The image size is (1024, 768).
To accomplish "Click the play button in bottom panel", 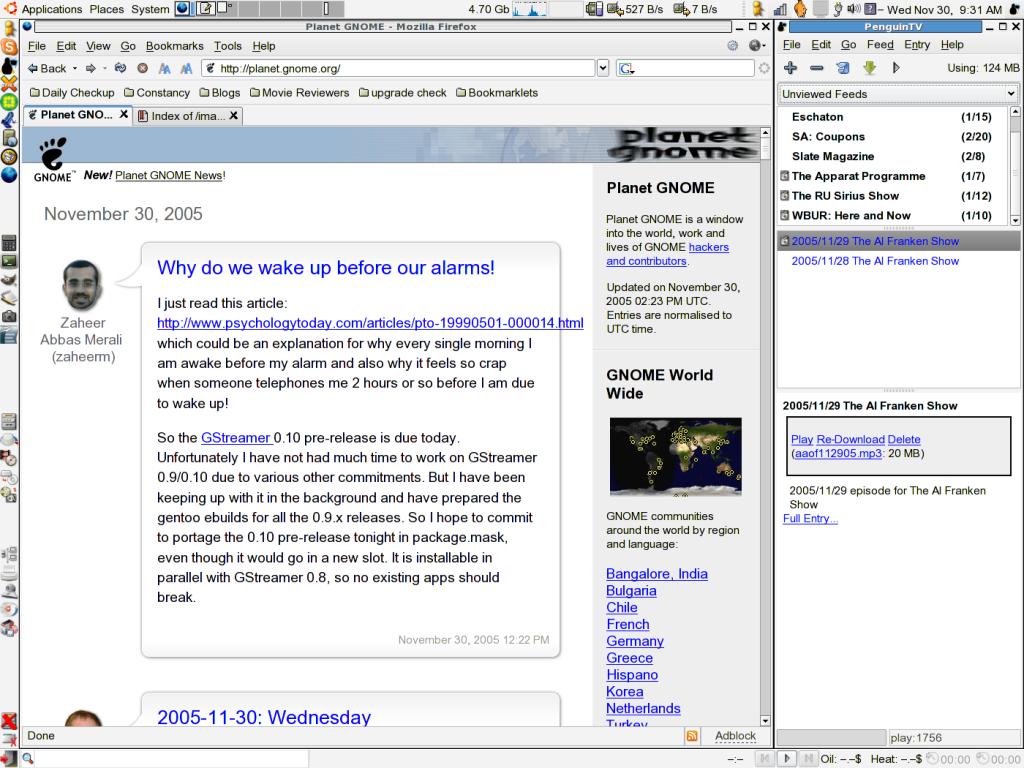I will 787,758.
